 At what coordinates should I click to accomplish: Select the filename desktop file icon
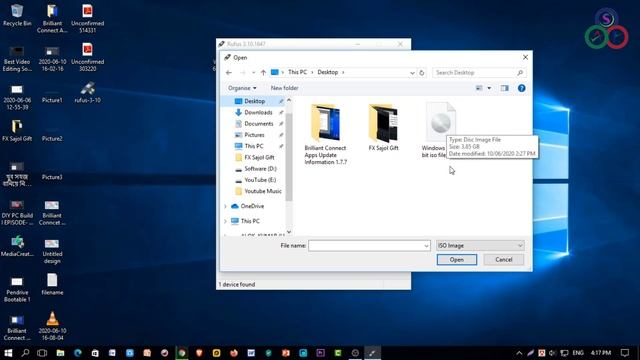click(52, 284)
